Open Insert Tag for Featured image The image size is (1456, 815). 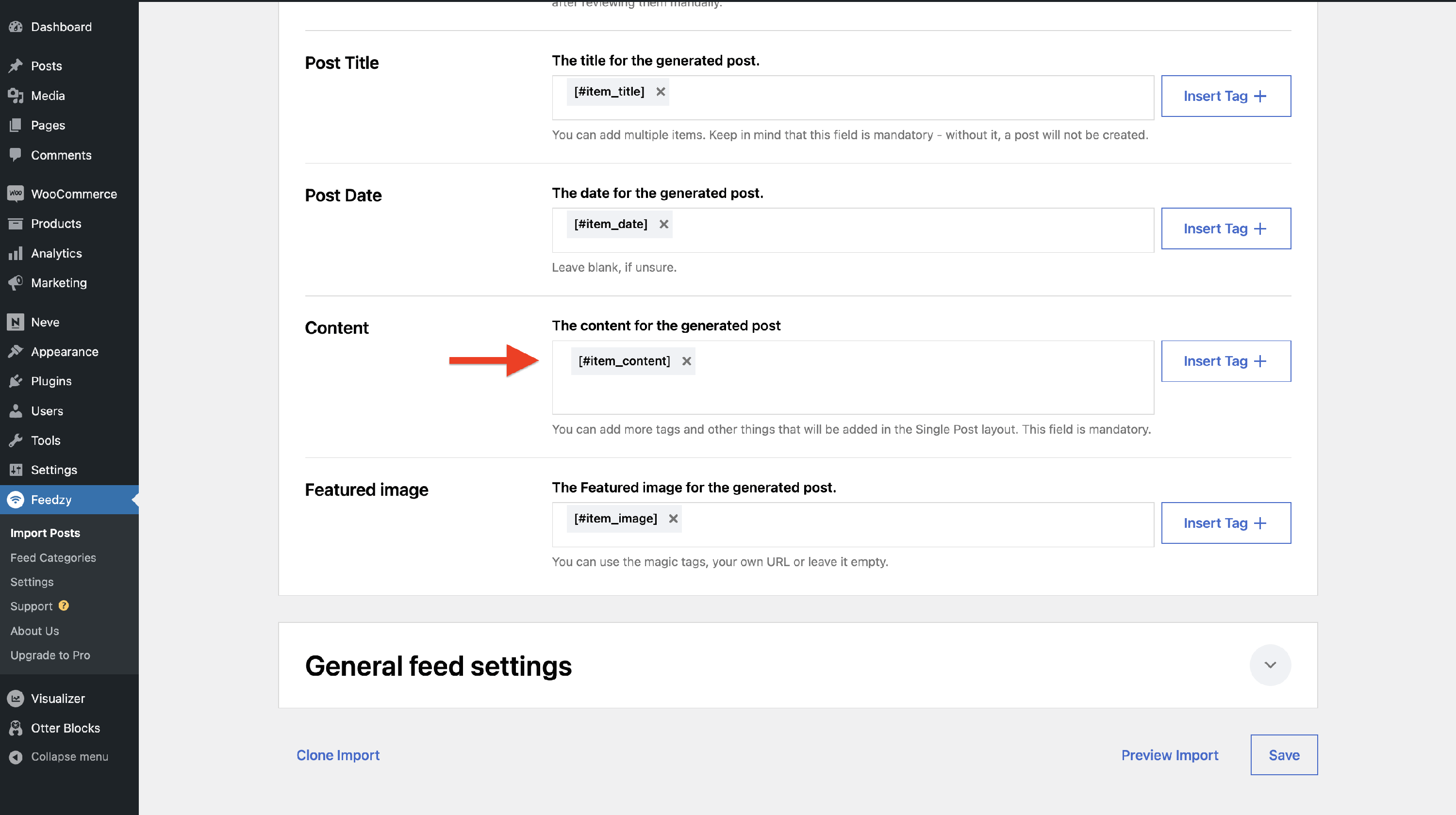pos(1225,523)
